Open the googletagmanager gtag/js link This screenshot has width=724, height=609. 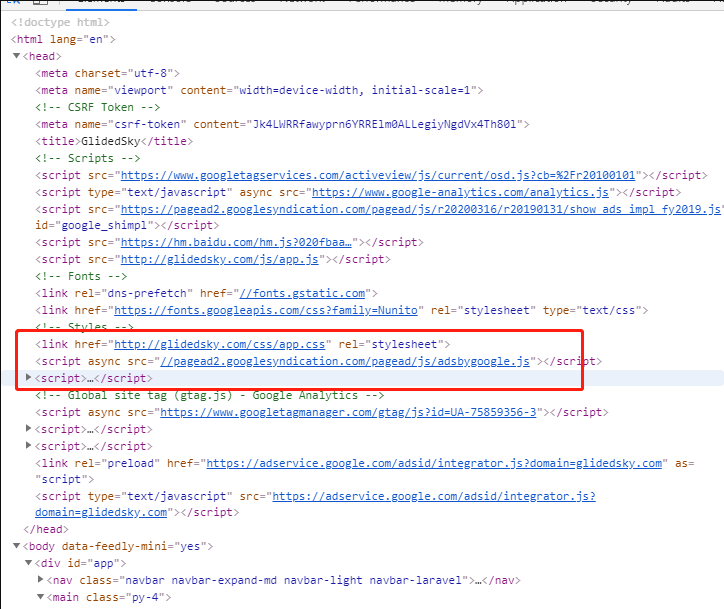pyautogui.click(x=348, y=412)
